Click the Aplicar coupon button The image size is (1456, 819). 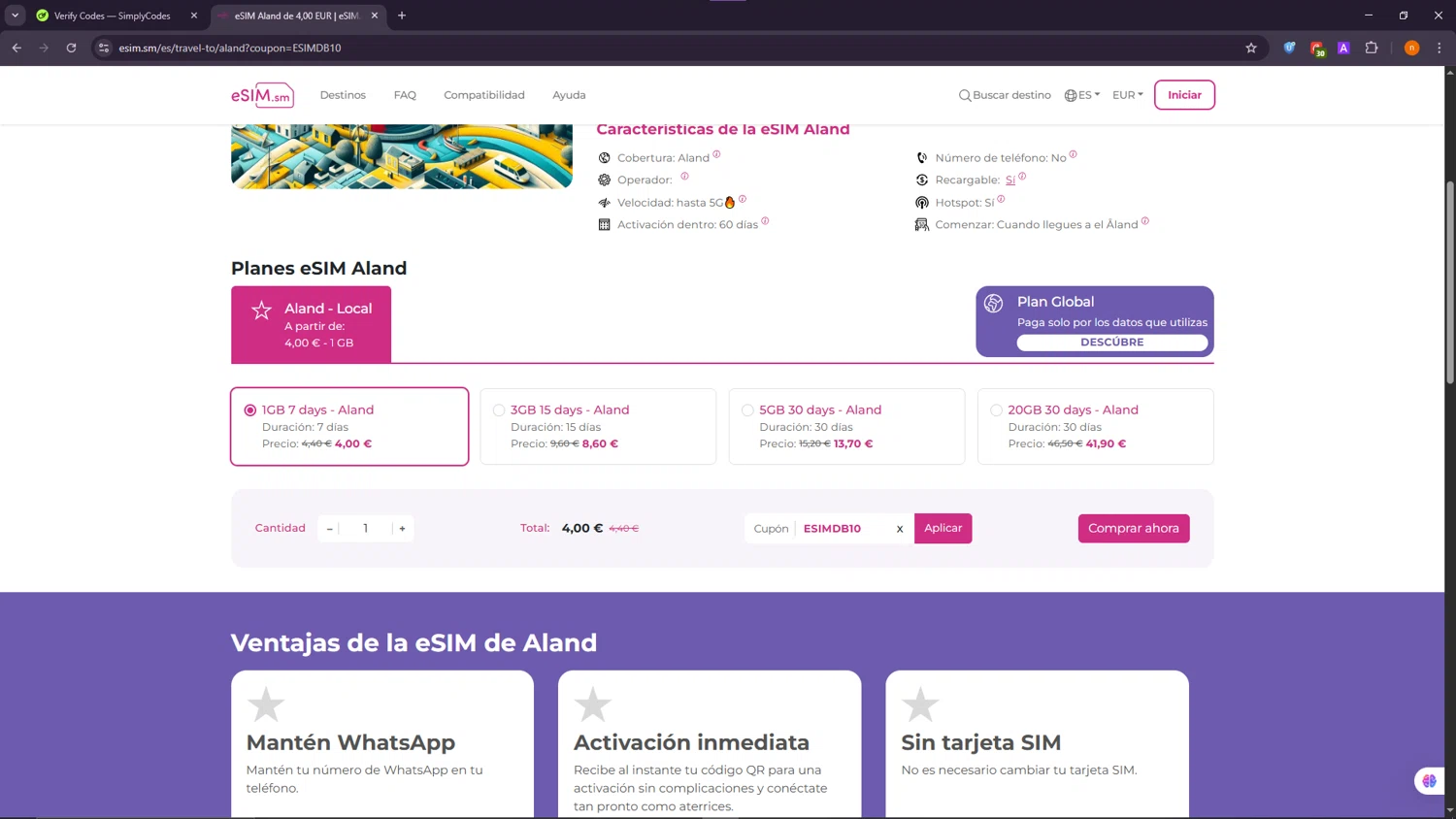tap(943, 528)
